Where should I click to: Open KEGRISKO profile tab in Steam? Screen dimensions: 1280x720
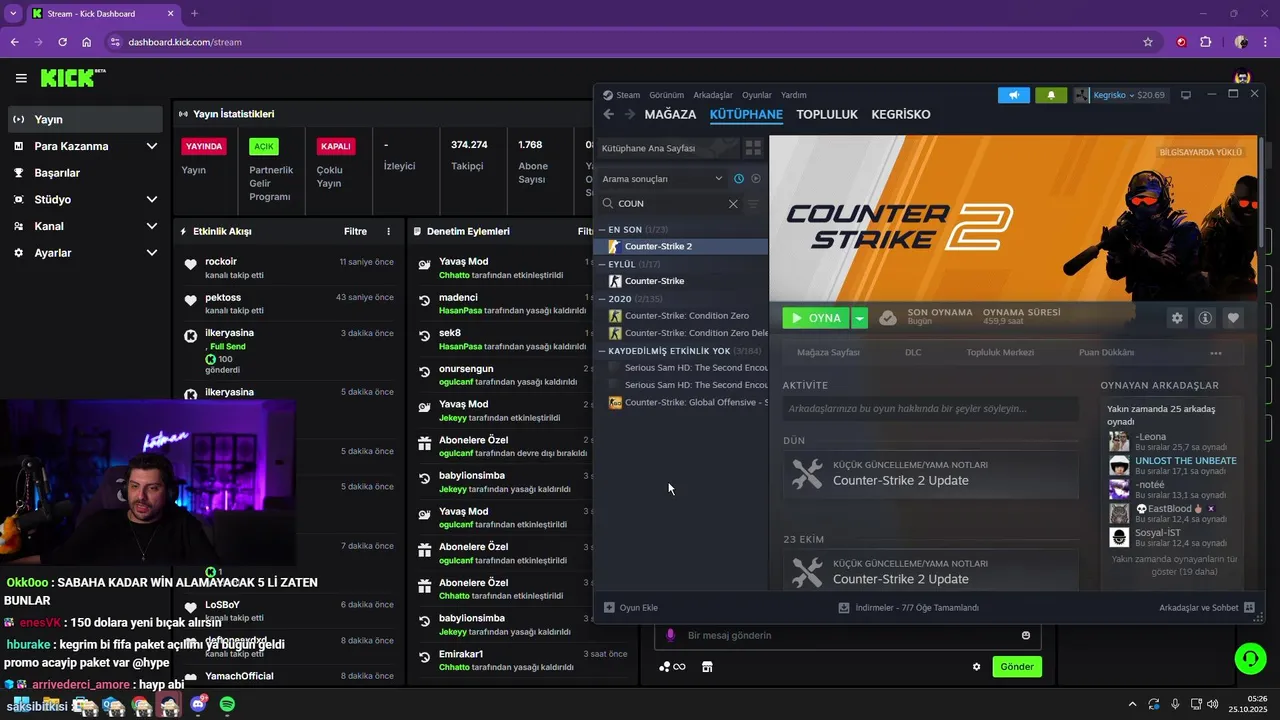(901, 114)
